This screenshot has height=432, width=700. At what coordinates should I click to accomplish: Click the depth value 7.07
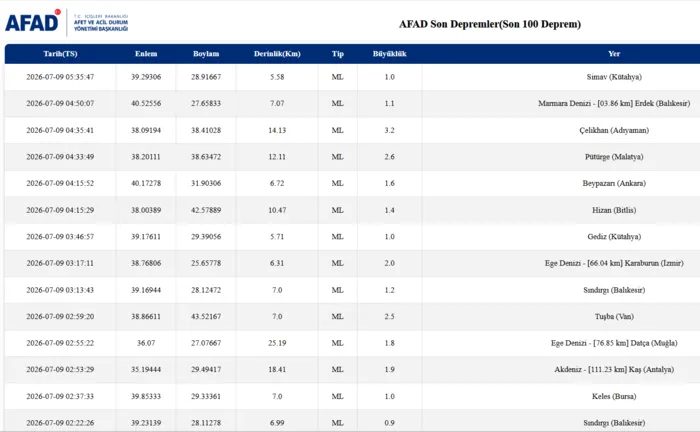pyautogui.click(x=277, y=103)
